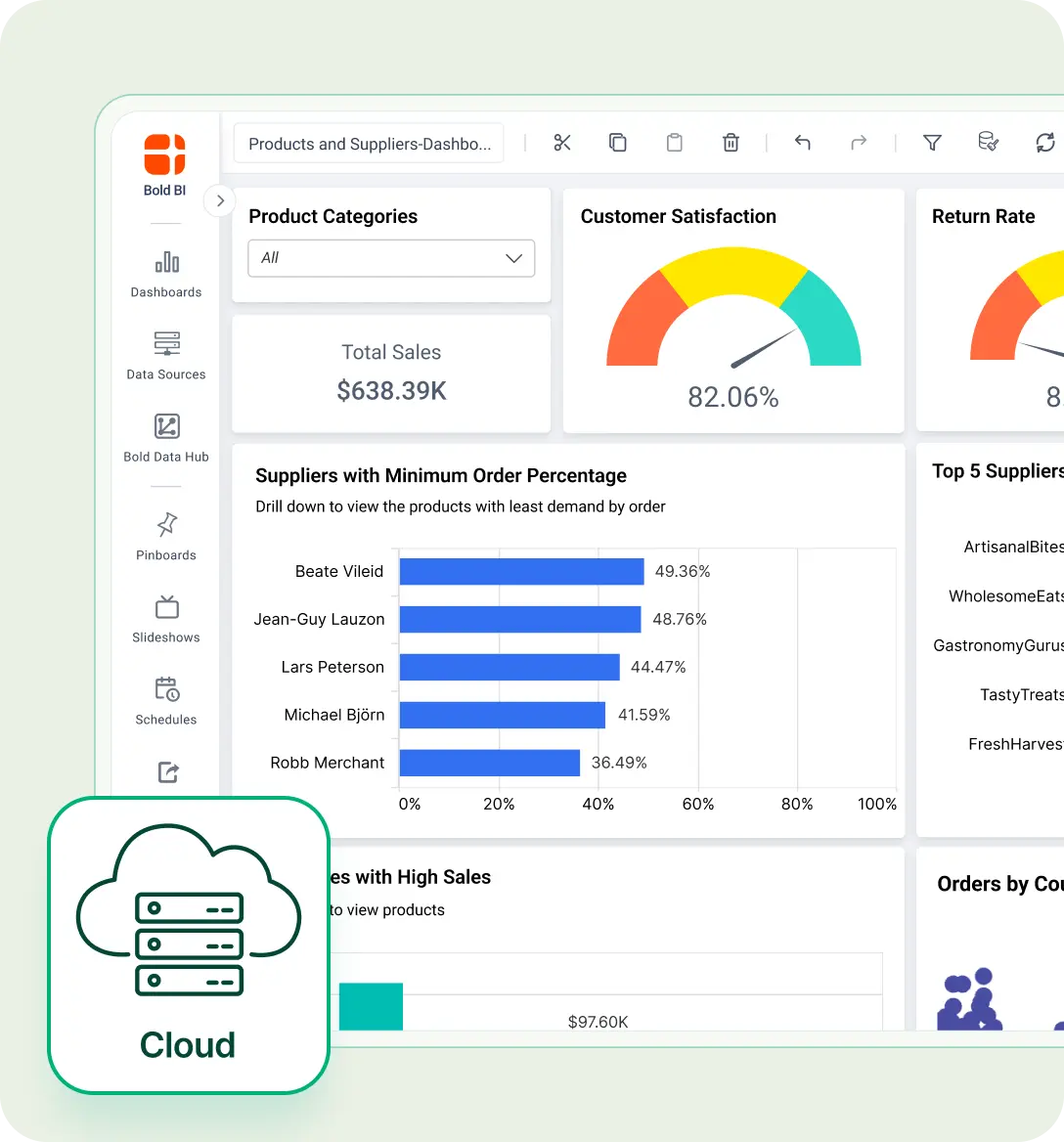View Schedules in the sidebar

[x=165, y=699]
